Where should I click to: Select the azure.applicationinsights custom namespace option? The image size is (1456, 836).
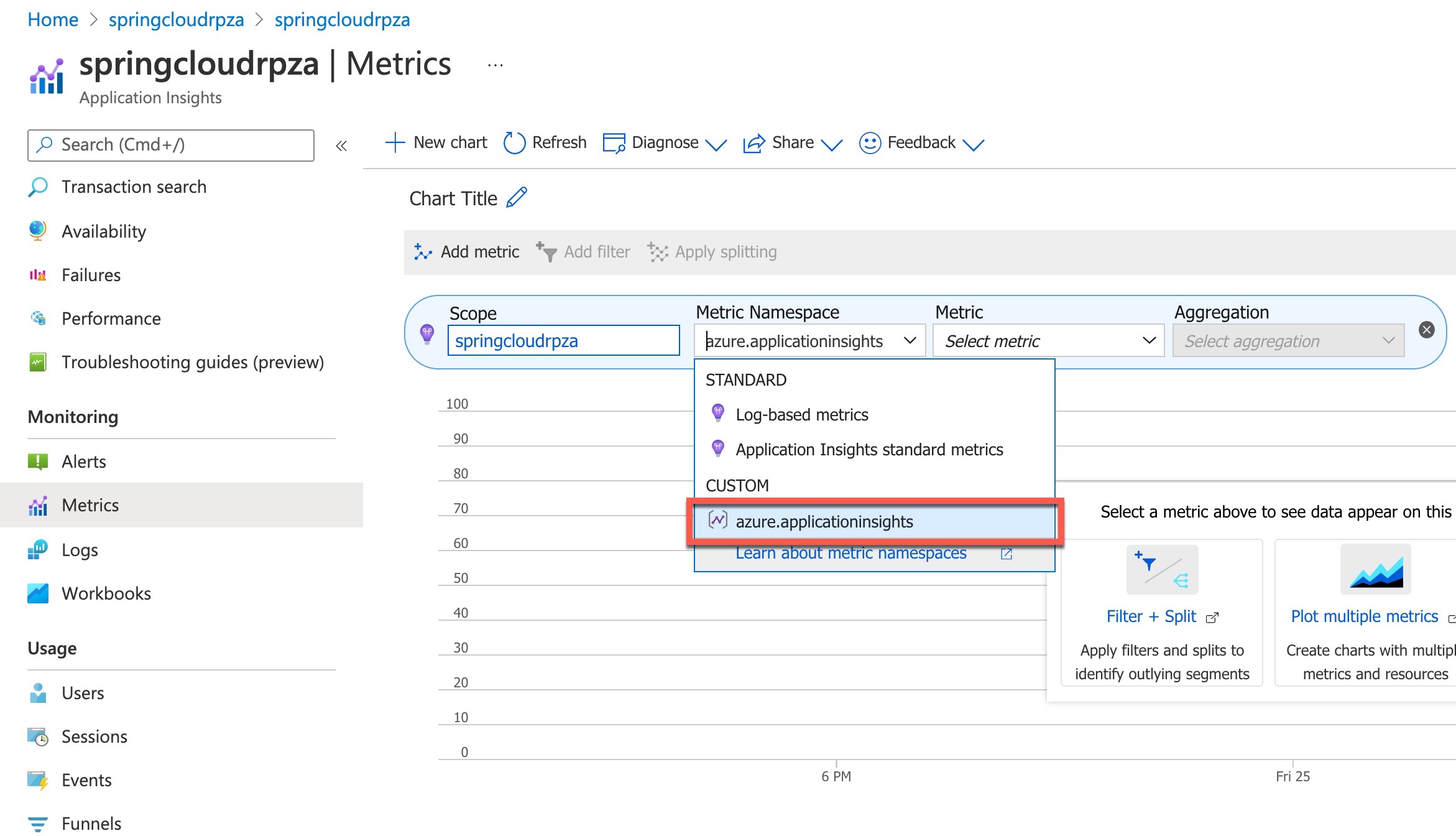[x=824, y=521]
